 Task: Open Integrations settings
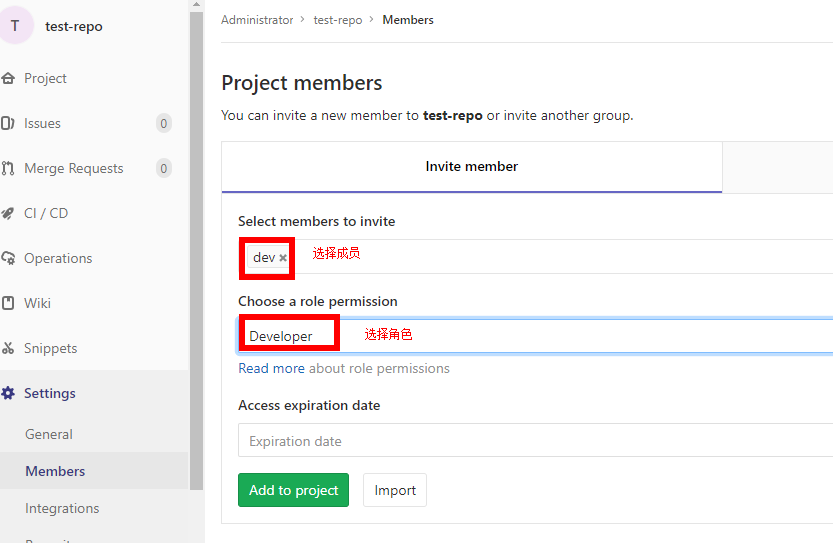point(62,508)
